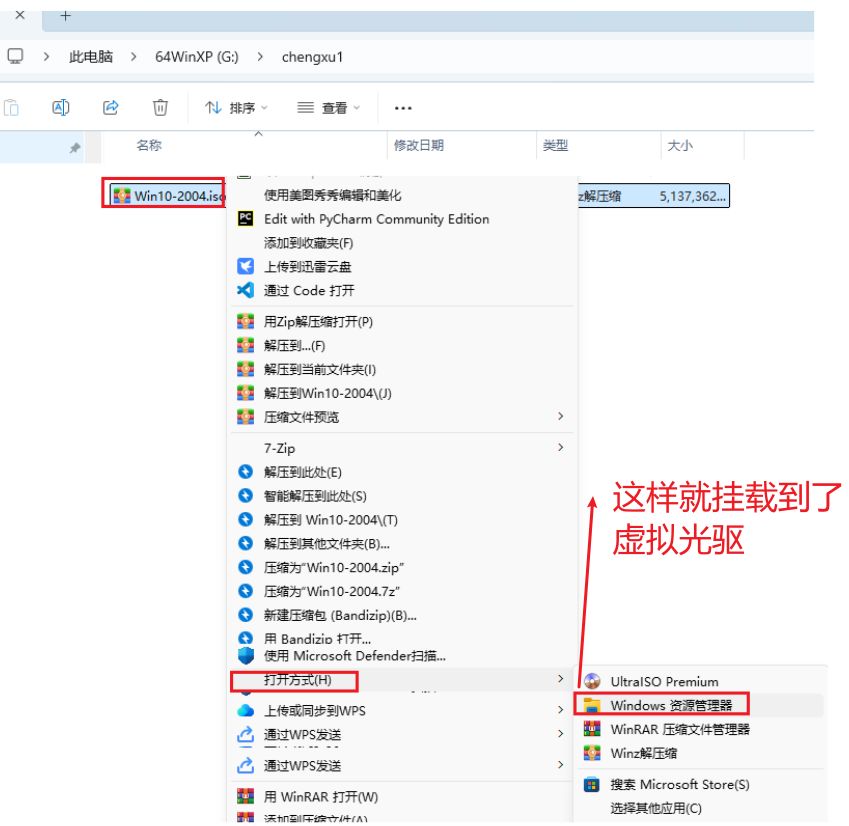The image size is (849, 826).
Task: Open the 查看 view dropdown
Action: tap(329, 108)
